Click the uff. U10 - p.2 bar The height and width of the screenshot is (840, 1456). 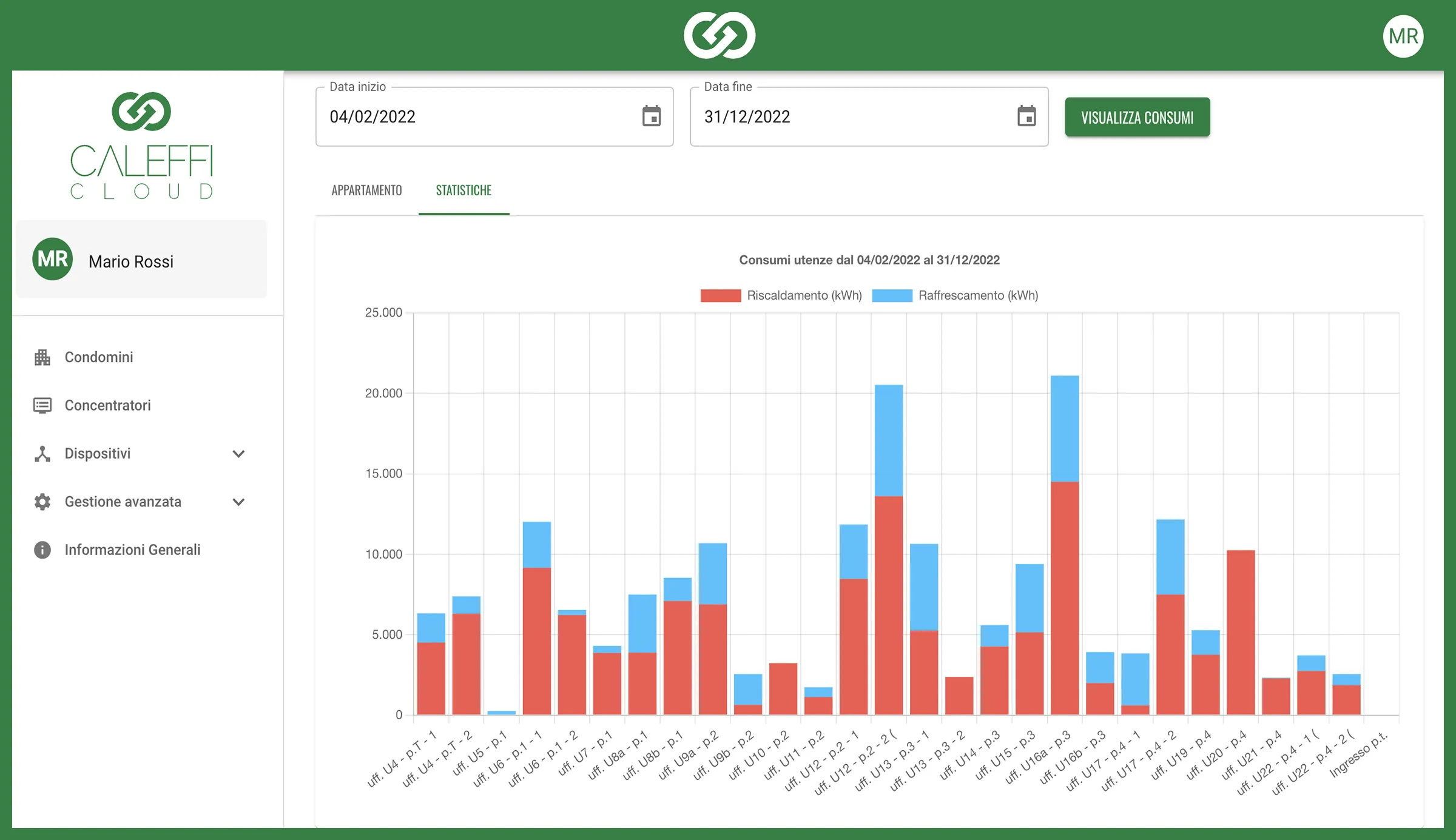pyautogui.click(x=783, y=689)
